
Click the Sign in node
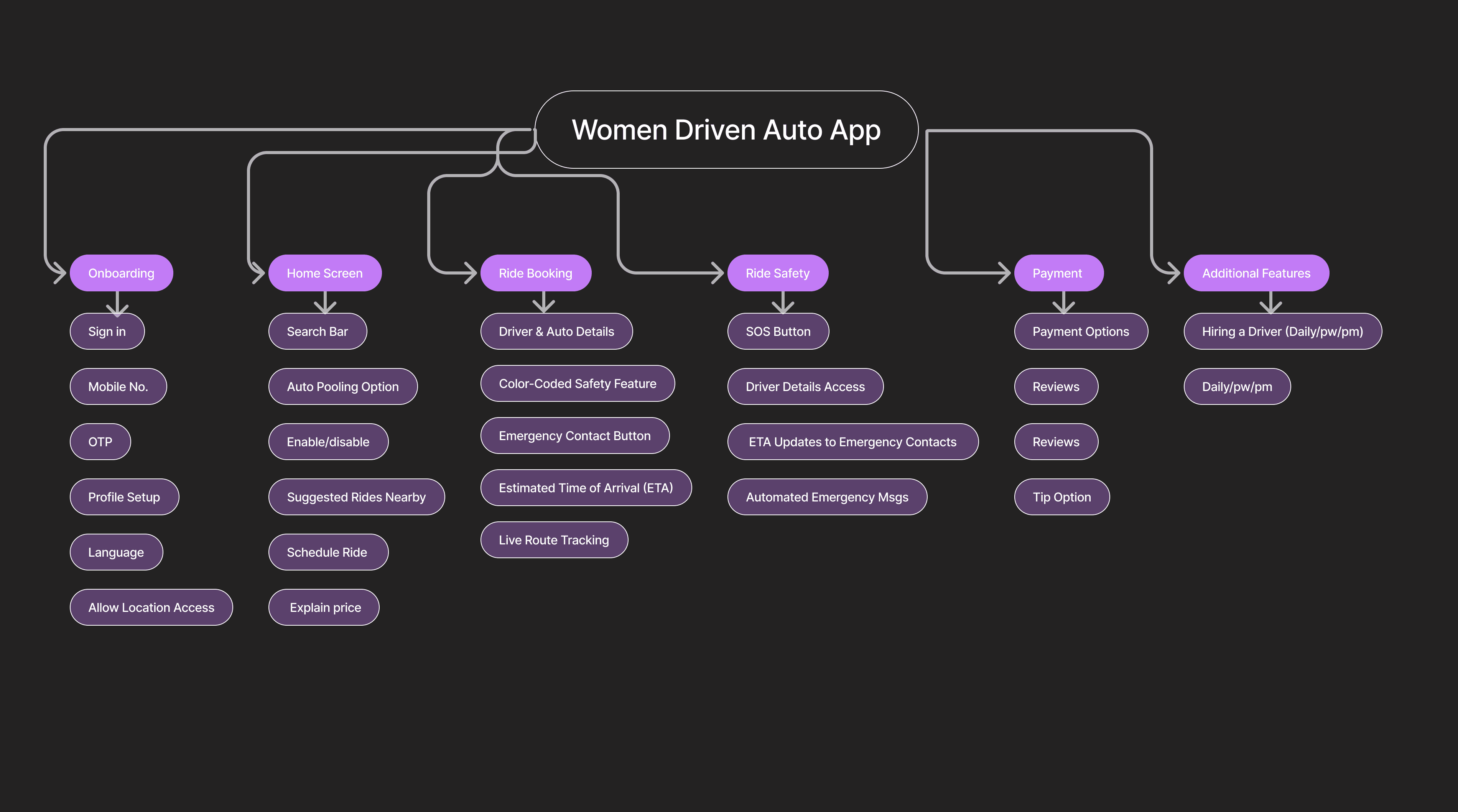click(x=107, y=332)
